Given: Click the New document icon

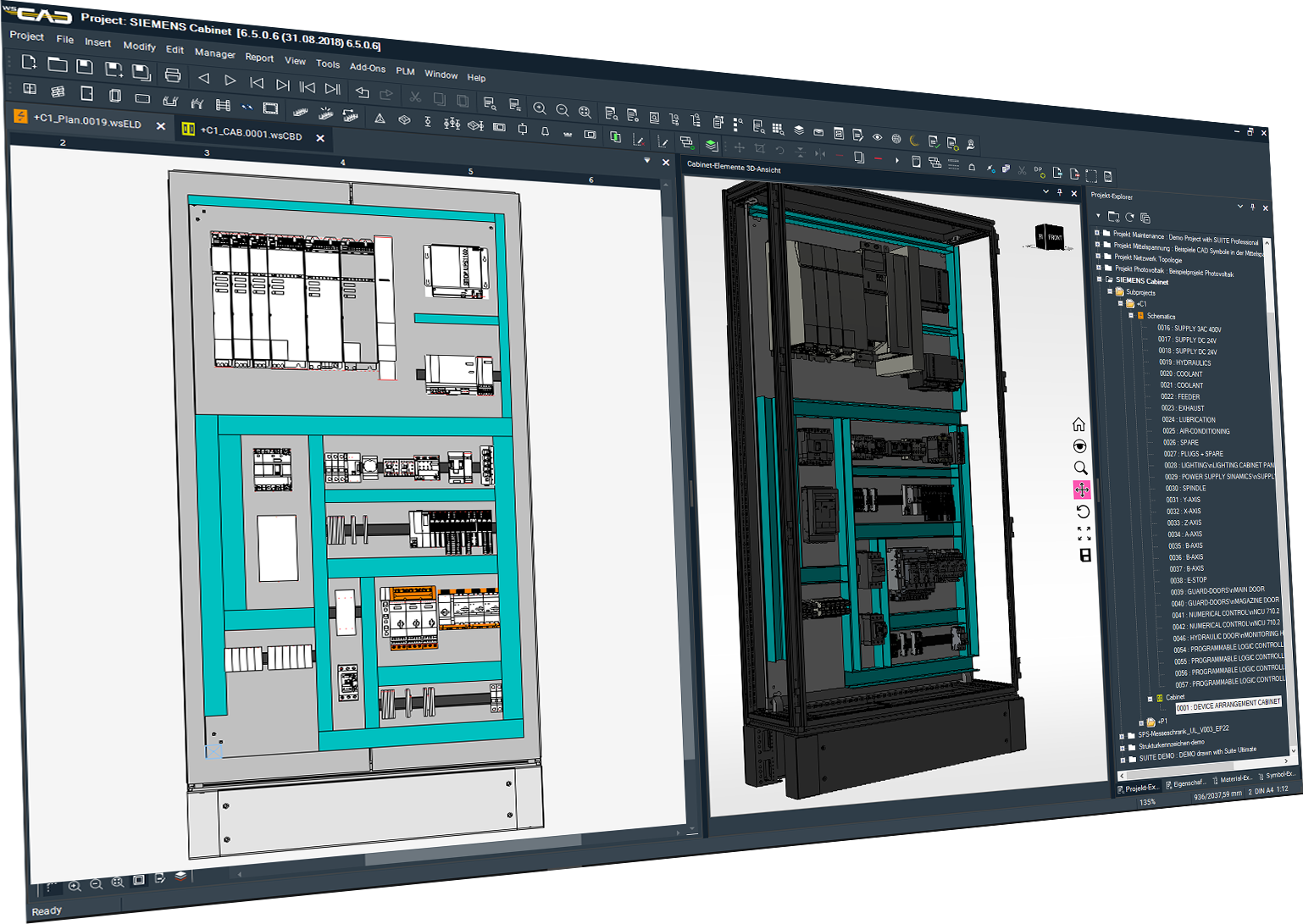Looking at the screenshot, I should coord(28,62).
